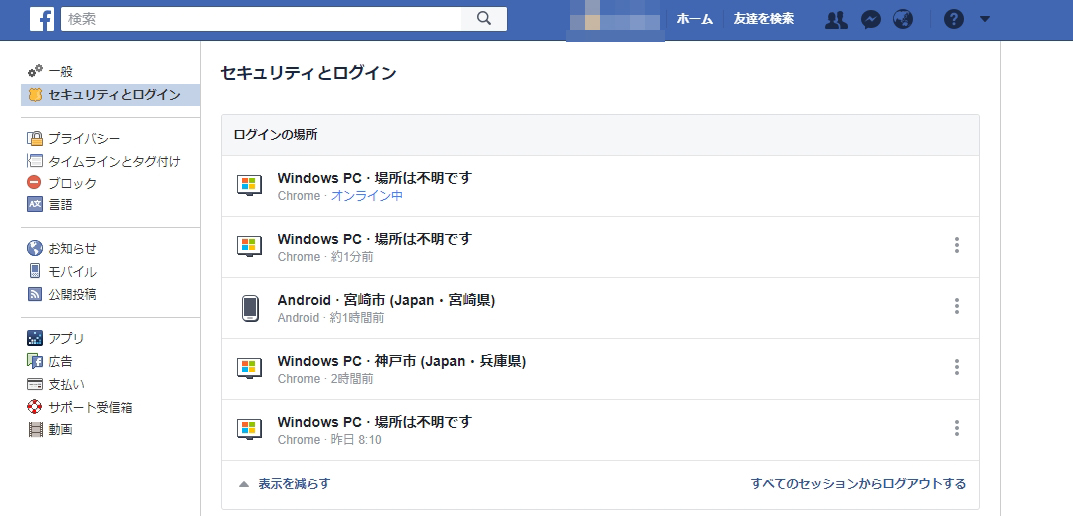Click 友達を検索 in top bar

pos(763,19)
